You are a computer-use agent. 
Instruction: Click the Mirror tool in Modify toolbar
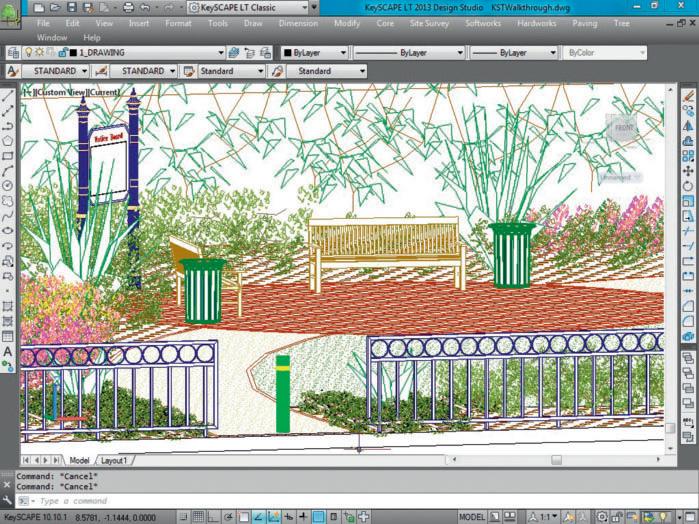click(x=688, y=126)
